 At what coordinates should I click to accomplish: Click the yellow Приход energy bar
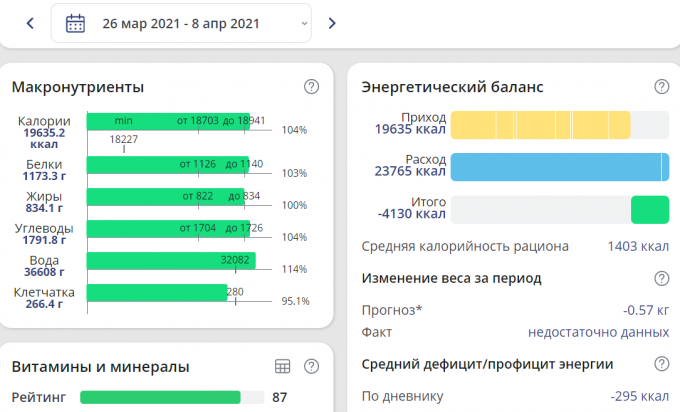tap(540, 125)
